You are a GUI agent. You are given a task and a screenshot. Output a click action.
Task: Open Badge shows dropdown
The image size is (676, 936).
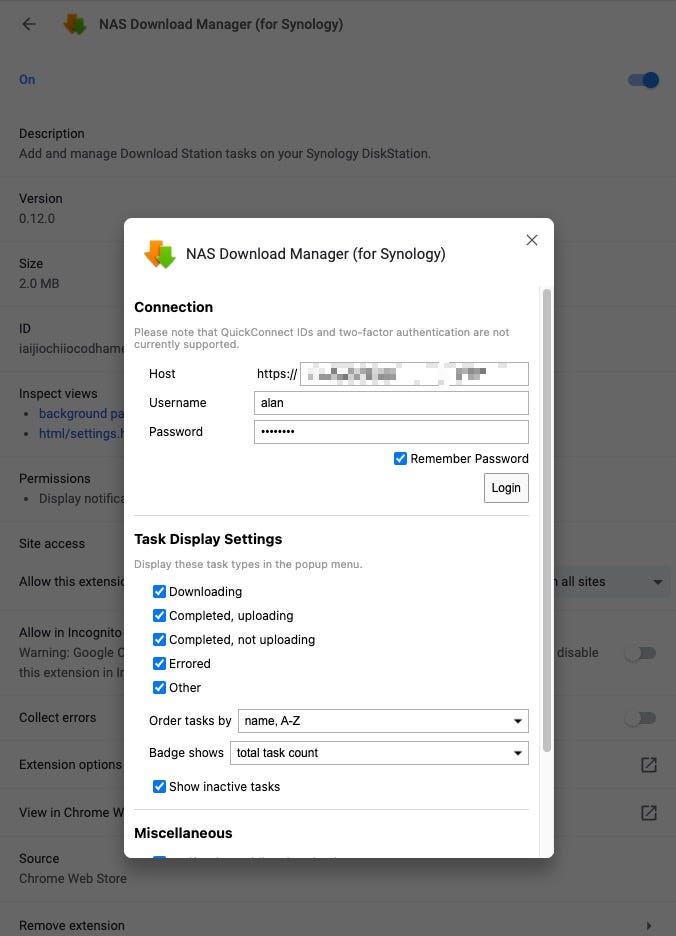[379, 753]
